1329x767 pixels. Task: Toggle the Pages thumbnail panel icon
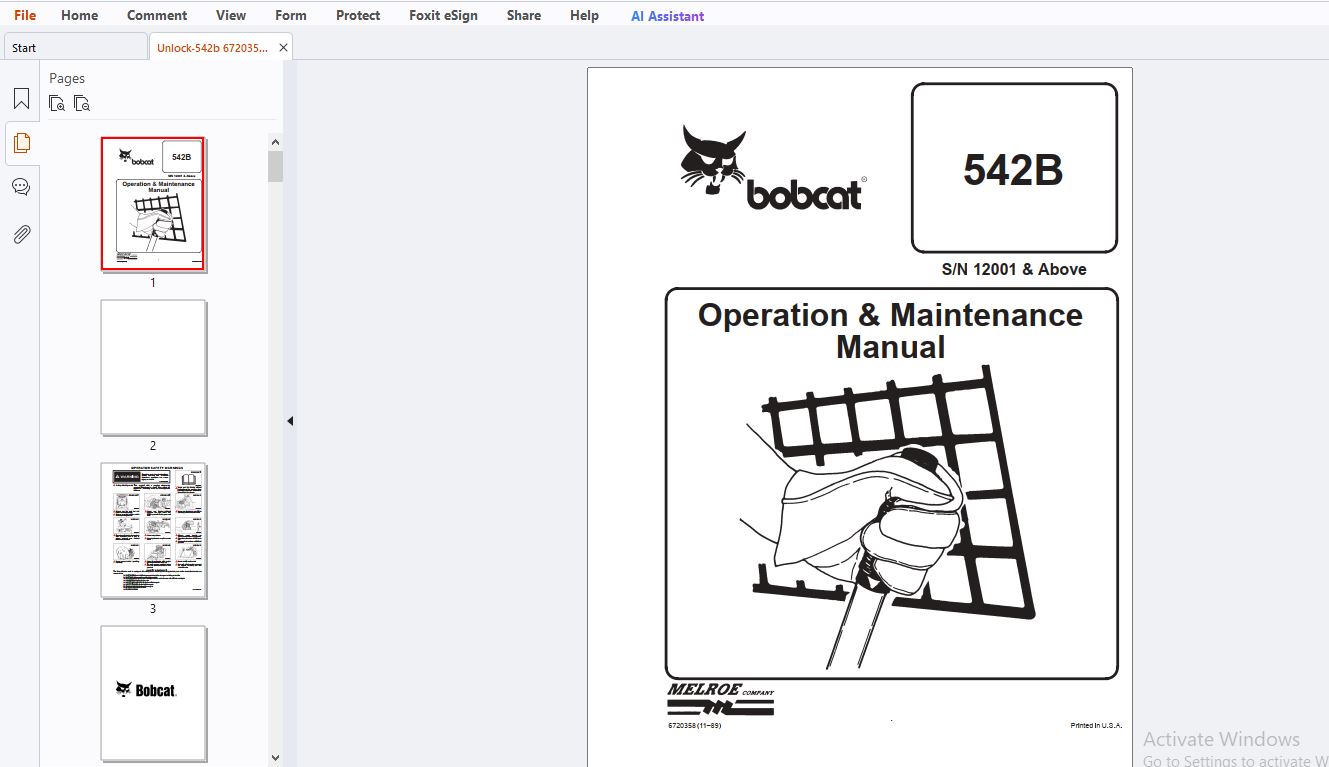click(21, 143)
